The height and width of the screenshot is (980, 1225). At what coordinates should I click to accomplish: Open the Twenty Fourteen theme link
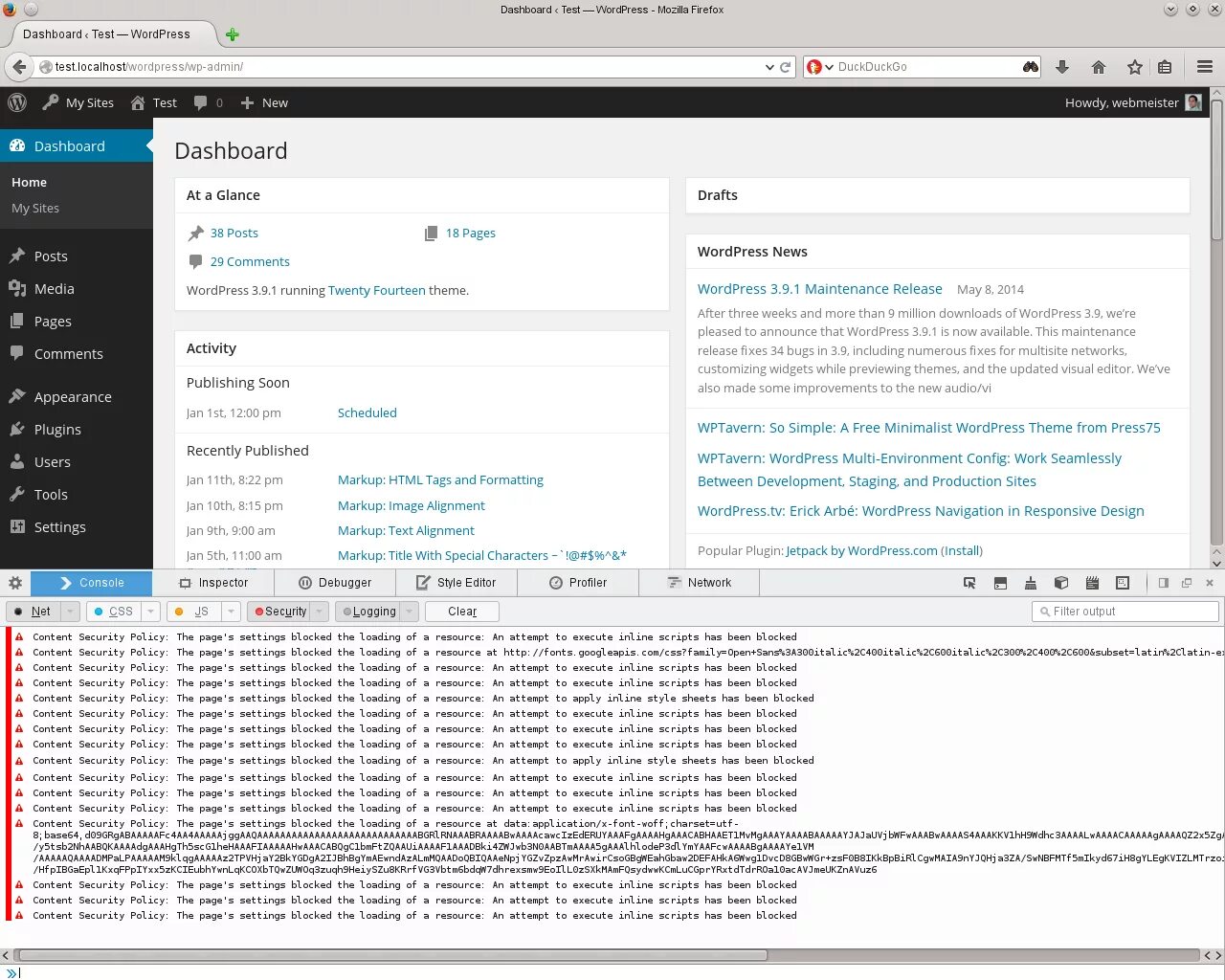[x=377, y=290]
